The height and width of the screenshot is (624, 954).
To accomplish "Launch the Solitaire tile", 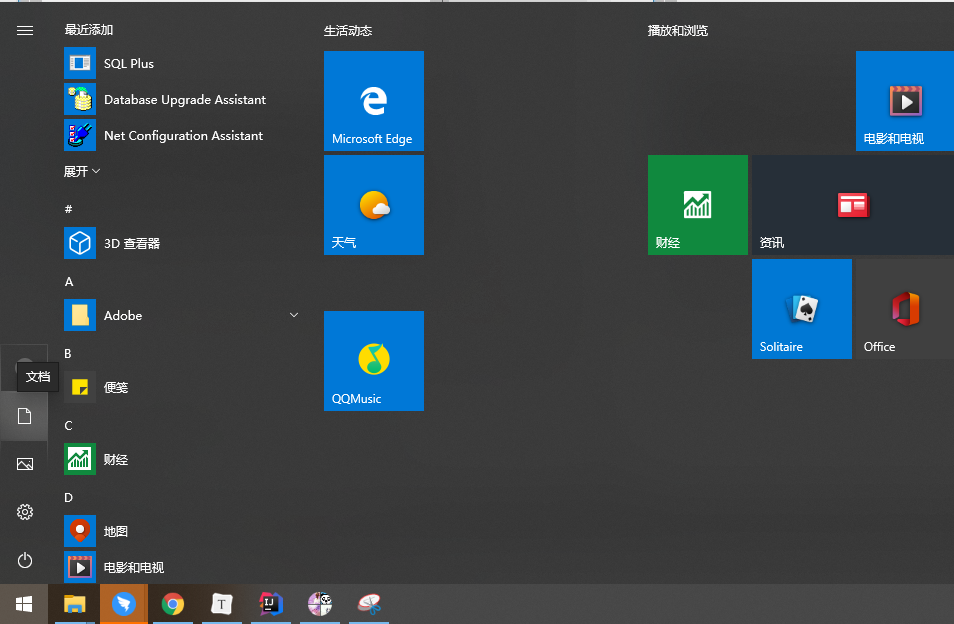I will pyautogui.click(x=802, y=309).
